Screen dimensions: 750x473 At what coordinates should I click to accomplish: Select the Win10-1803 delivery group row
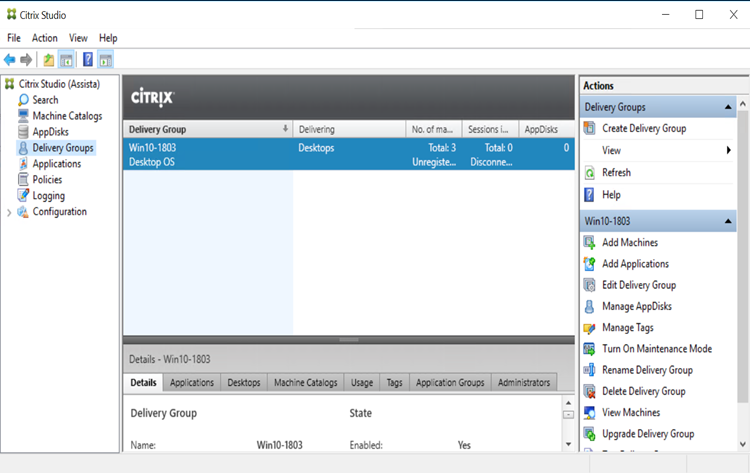click(349, 154)
